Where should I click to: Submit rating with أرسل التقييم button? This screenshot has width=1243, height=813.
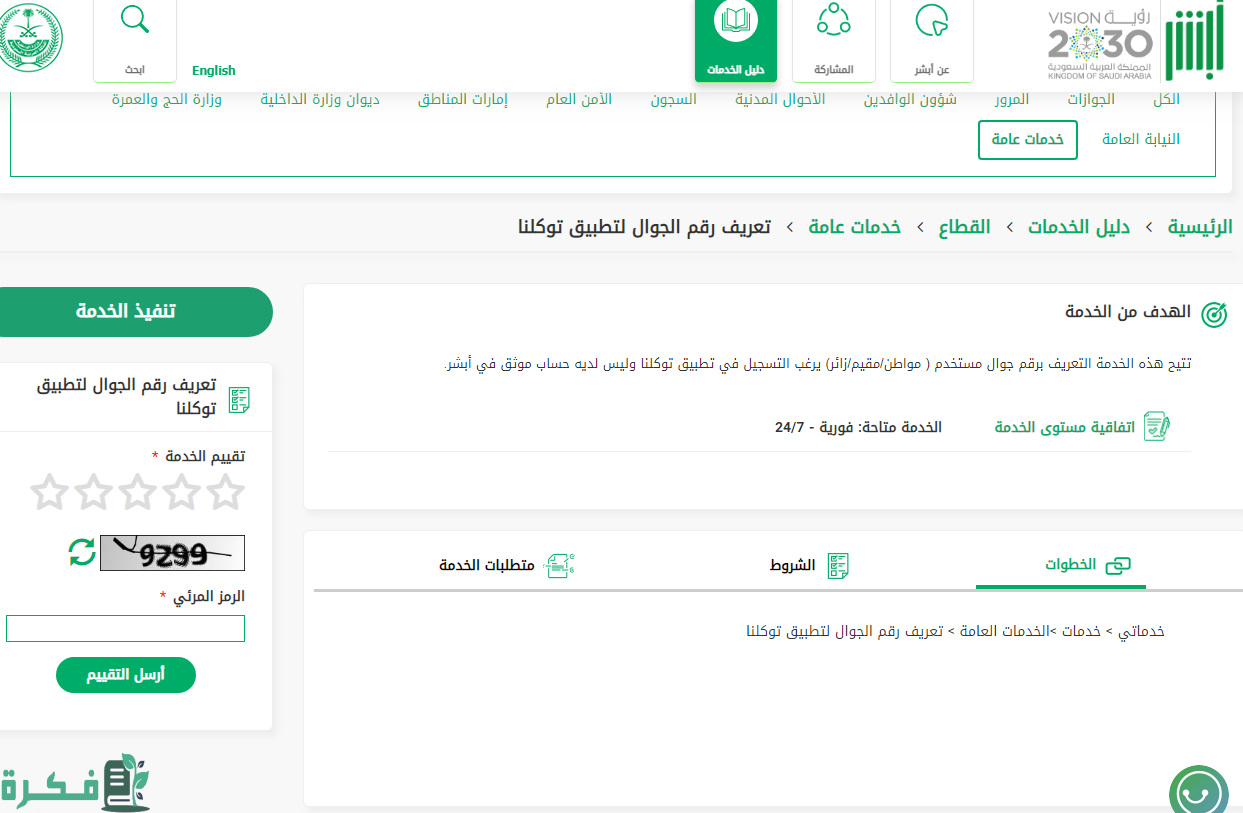click(126, 675)
